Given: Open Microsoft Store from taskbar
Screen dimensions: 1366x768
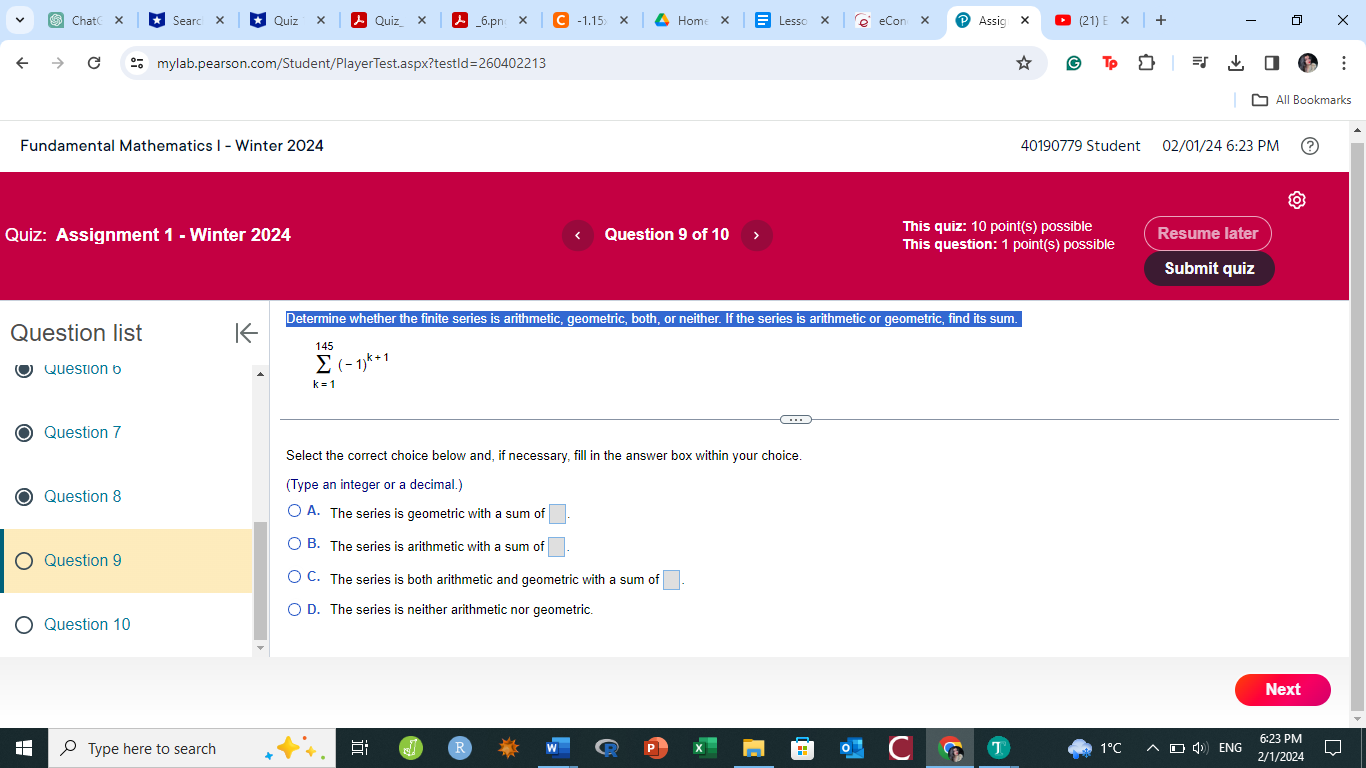Looking at the screenshot, I should 802,748.
